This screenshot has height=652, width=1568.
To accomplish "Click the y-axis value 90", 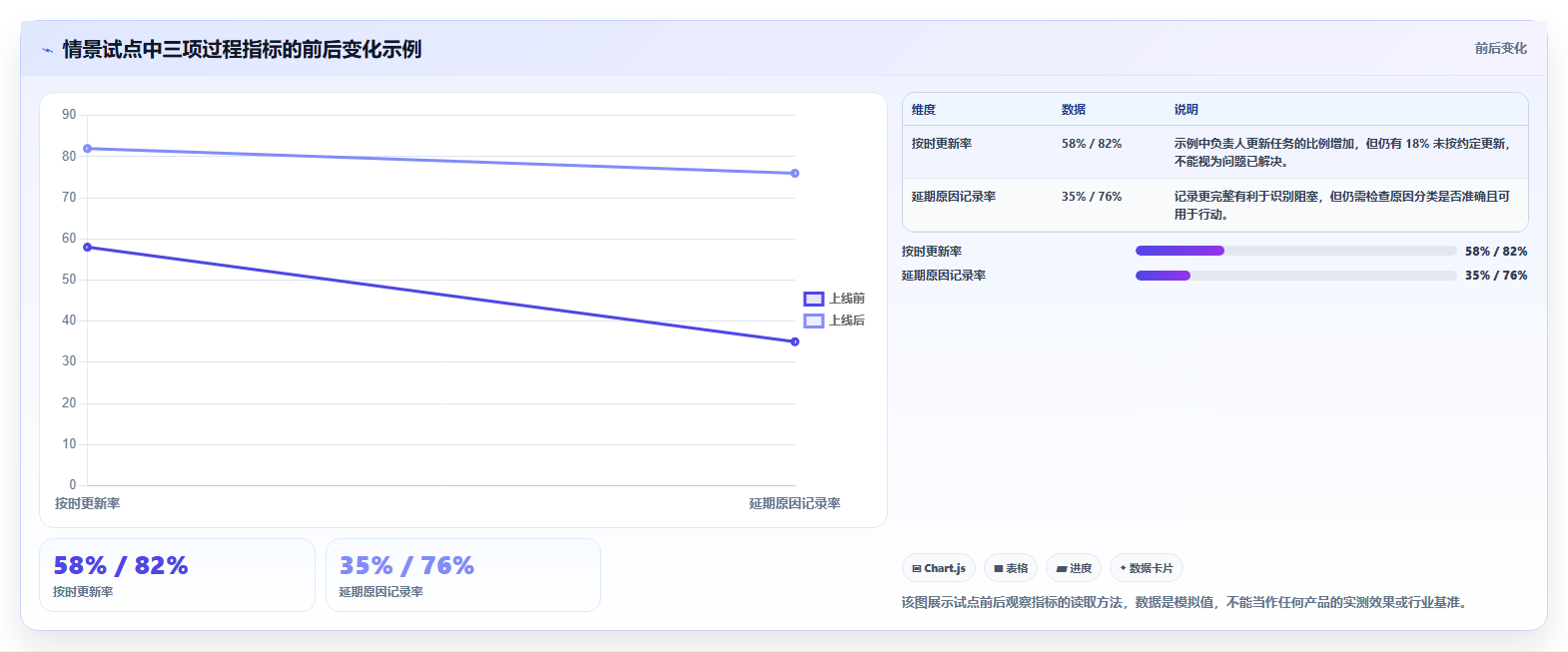I will 69,115.
